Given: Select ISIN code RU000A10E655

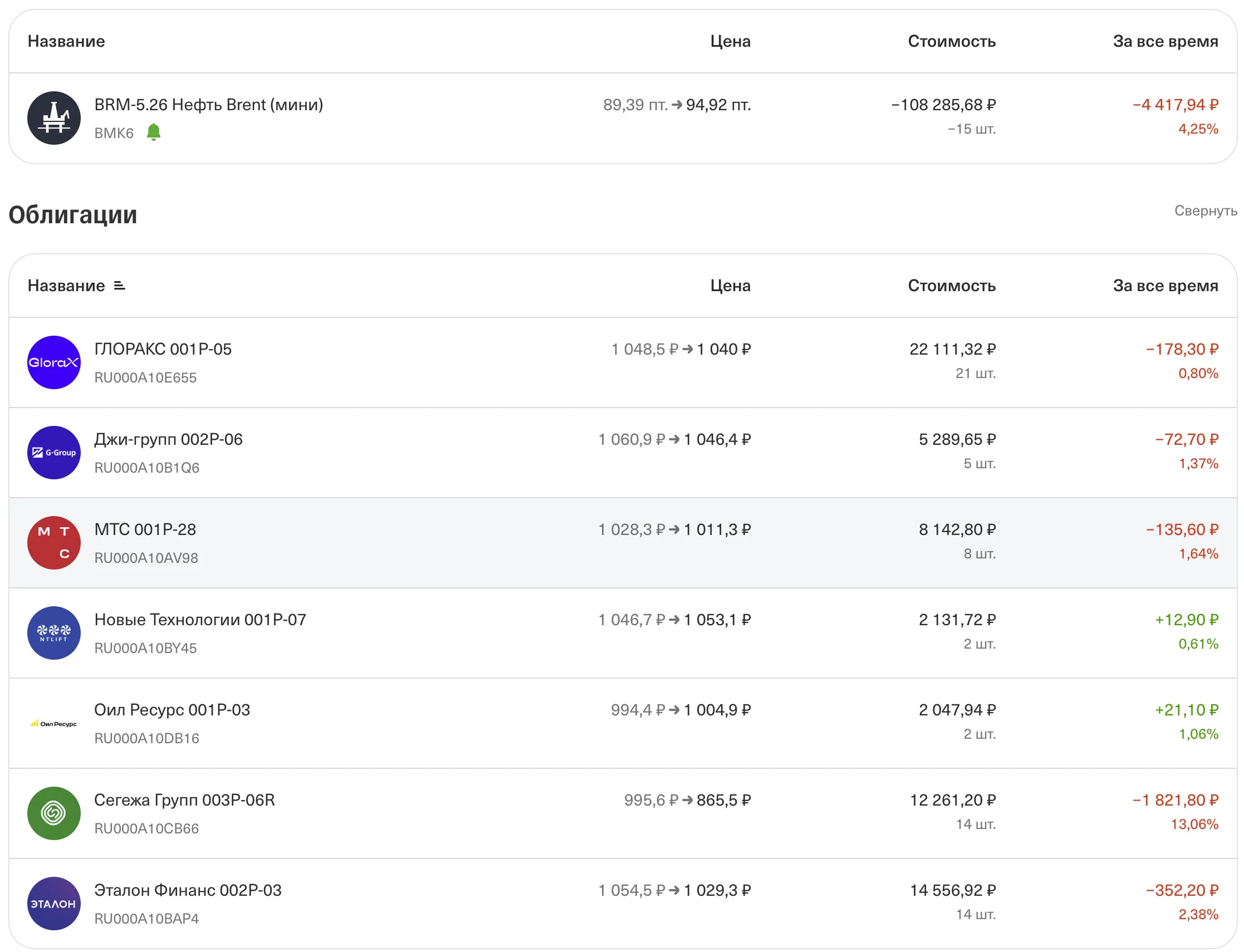Looking at the screenshot, I should 146,378.
